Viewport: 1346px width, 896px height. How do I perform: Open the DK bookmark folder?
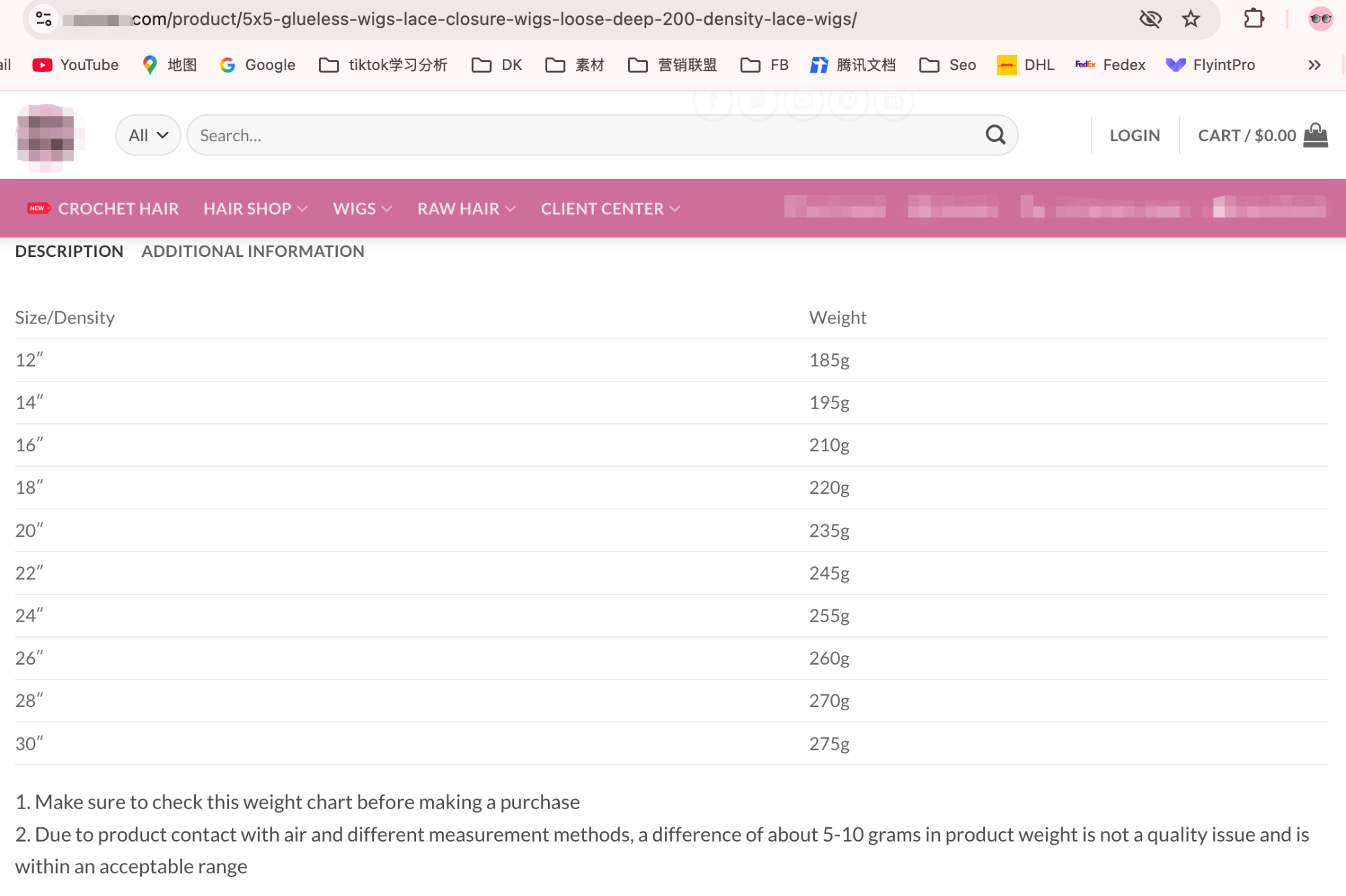tap(497, 65)
